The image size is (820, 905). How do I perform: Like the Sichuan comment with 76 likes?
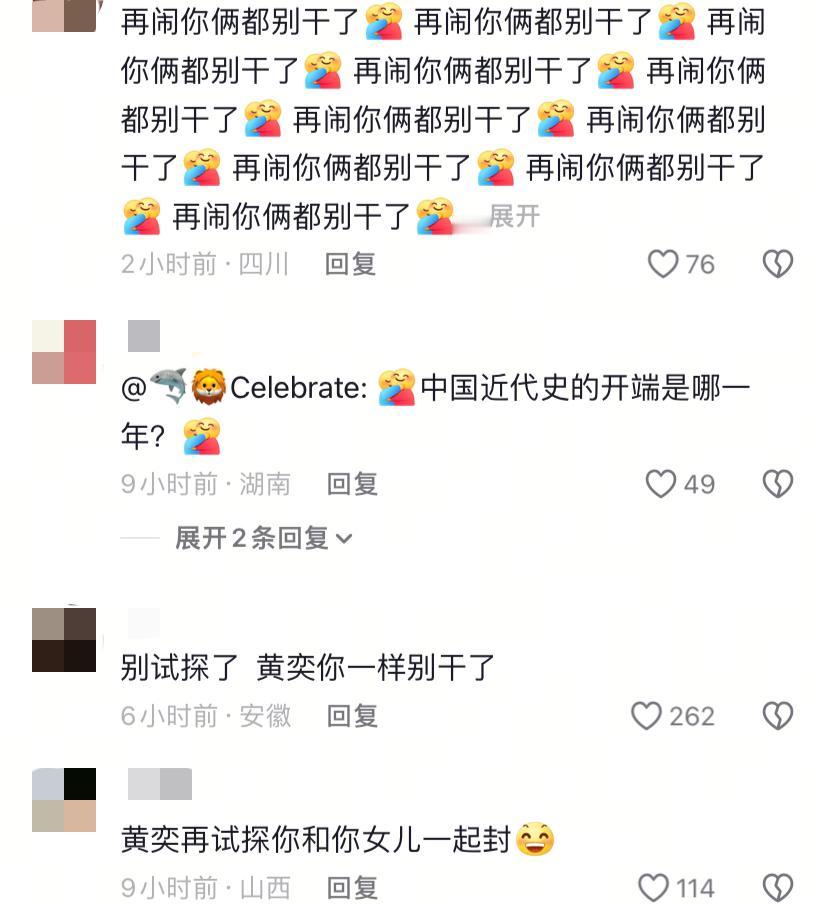pyautogui.click(x=662, y=264)
